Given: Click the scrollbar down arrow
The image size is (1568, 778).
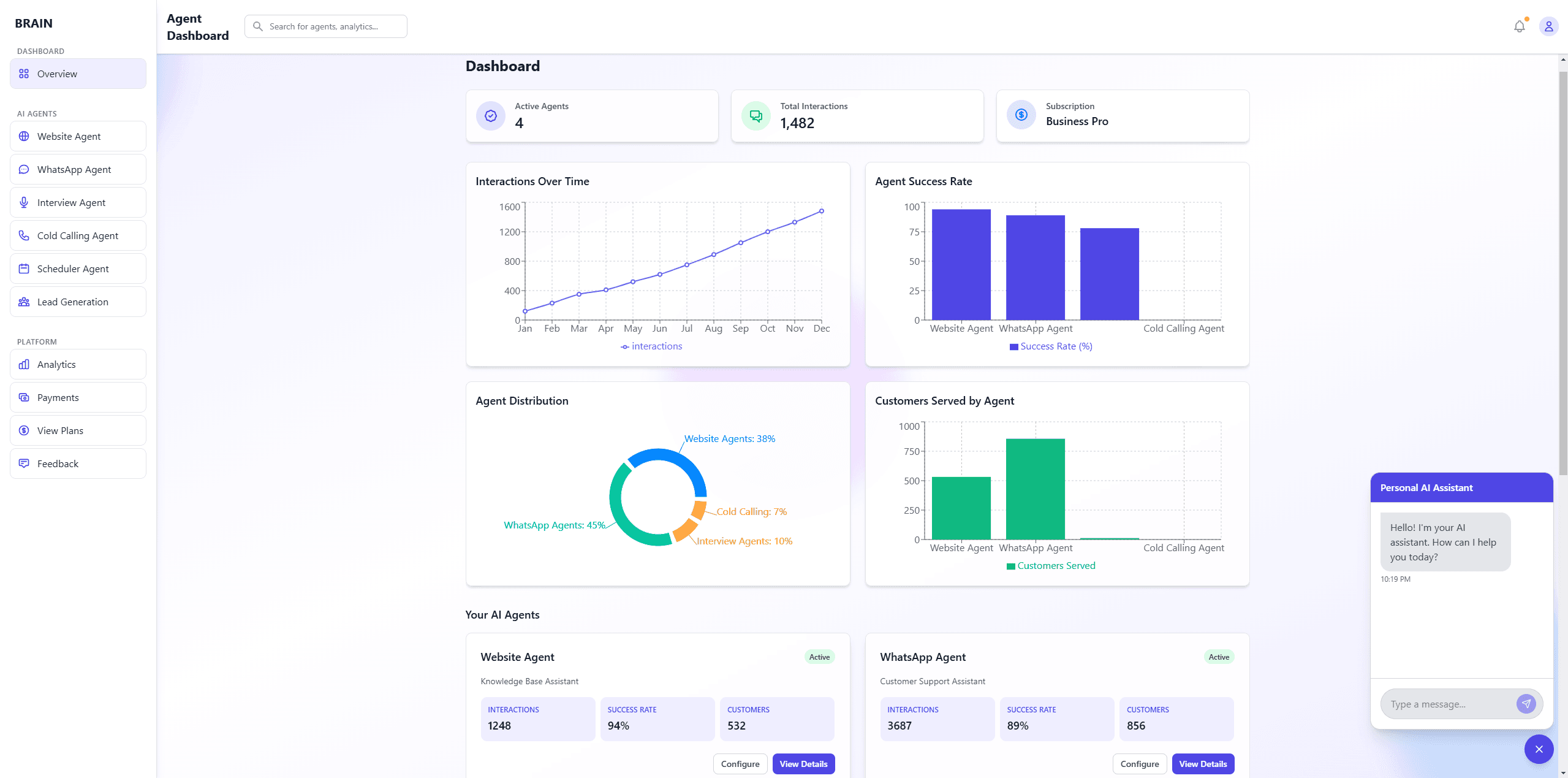Looking at the screenshot, I should [x=1563, y=773].
